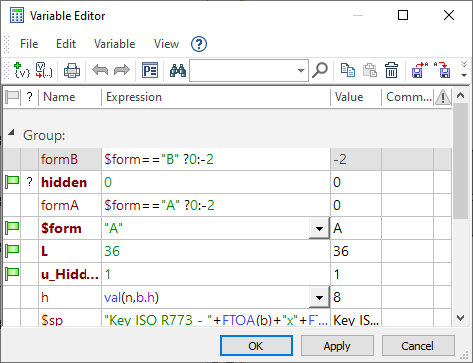The width and height of the screenshot is (473, 363).
Task: Click the Key ISO R773 expression
Action: 216,320
